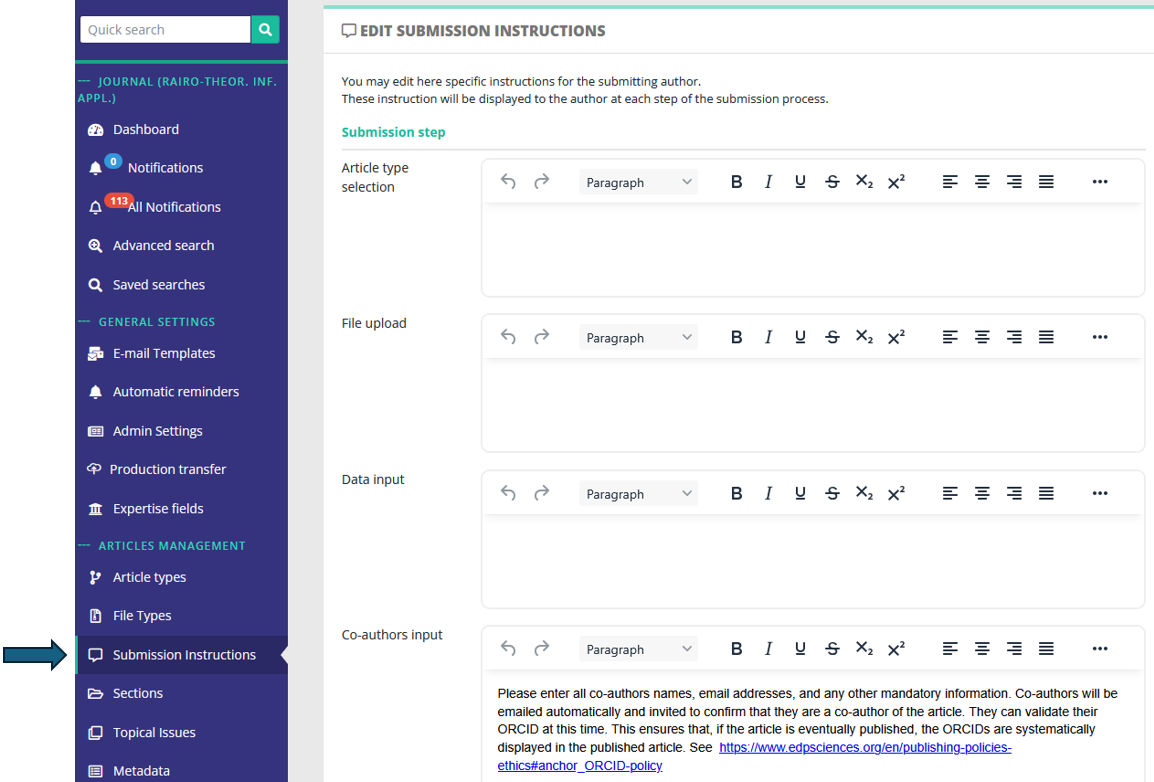The height and width of the screenshot is (782, 1154).
Task: Open Sections in the sidebar
Action: coord(138,693)
